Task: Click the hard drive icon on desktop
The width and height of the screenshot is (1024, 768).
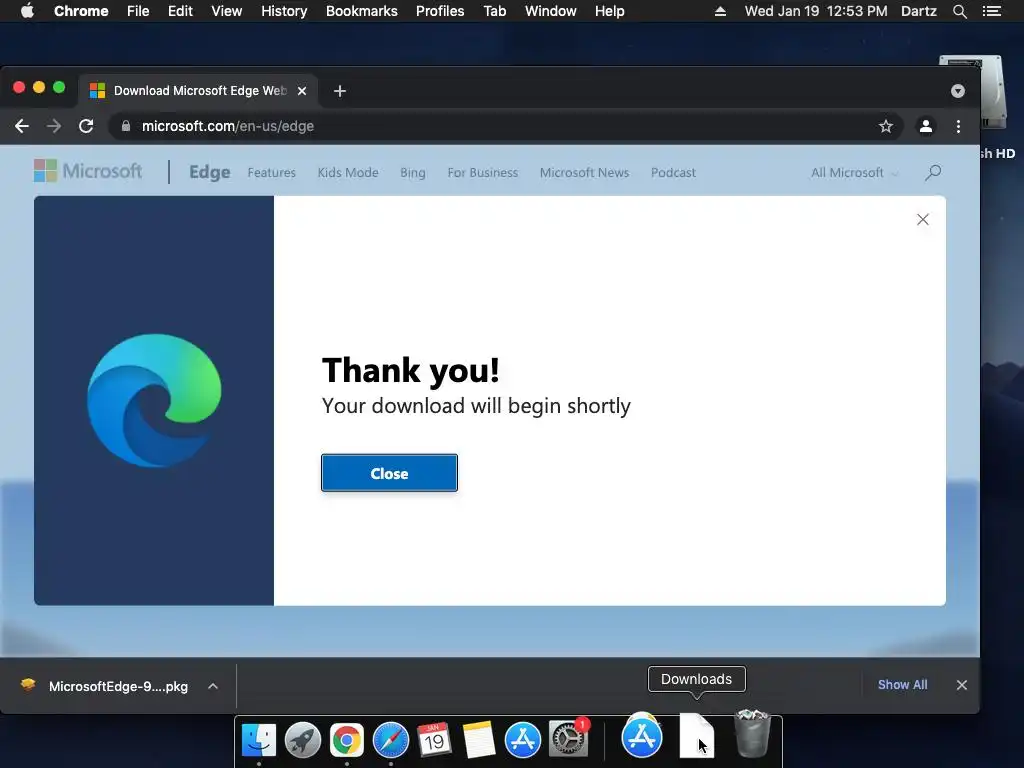Action: pyautogui.click(x=996, y=91)
